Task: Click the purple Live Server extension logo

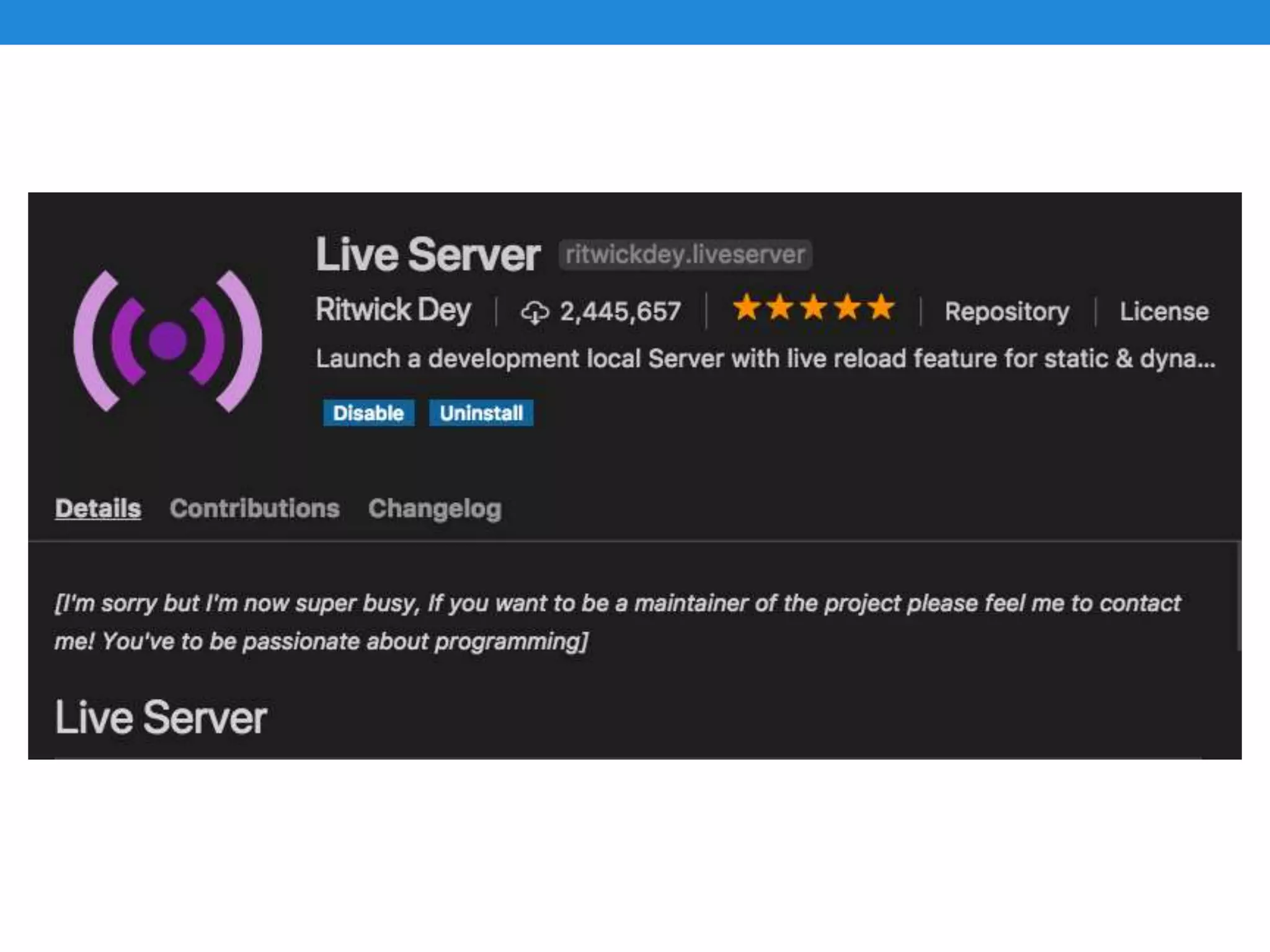Action: point(167,340)
